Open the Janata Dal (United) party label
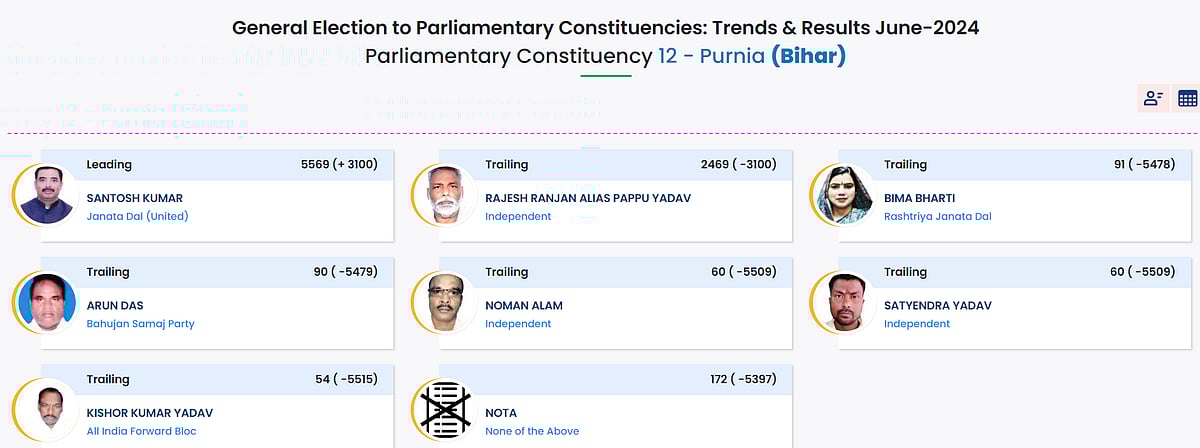 [137, 216]
